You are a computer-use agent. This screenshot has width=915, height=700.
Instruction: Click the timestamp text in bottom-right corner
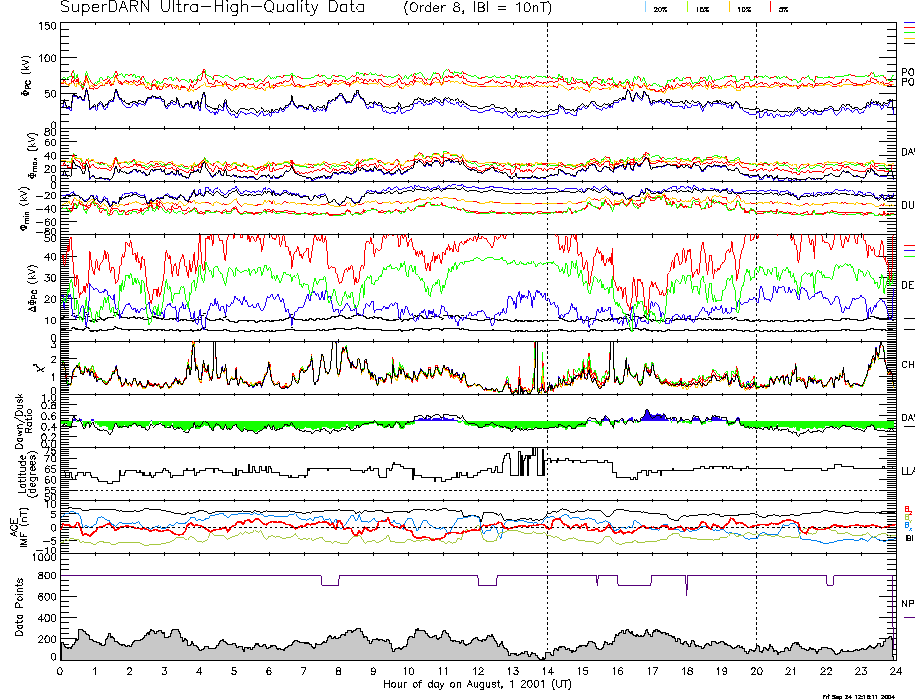pos(859,696)
